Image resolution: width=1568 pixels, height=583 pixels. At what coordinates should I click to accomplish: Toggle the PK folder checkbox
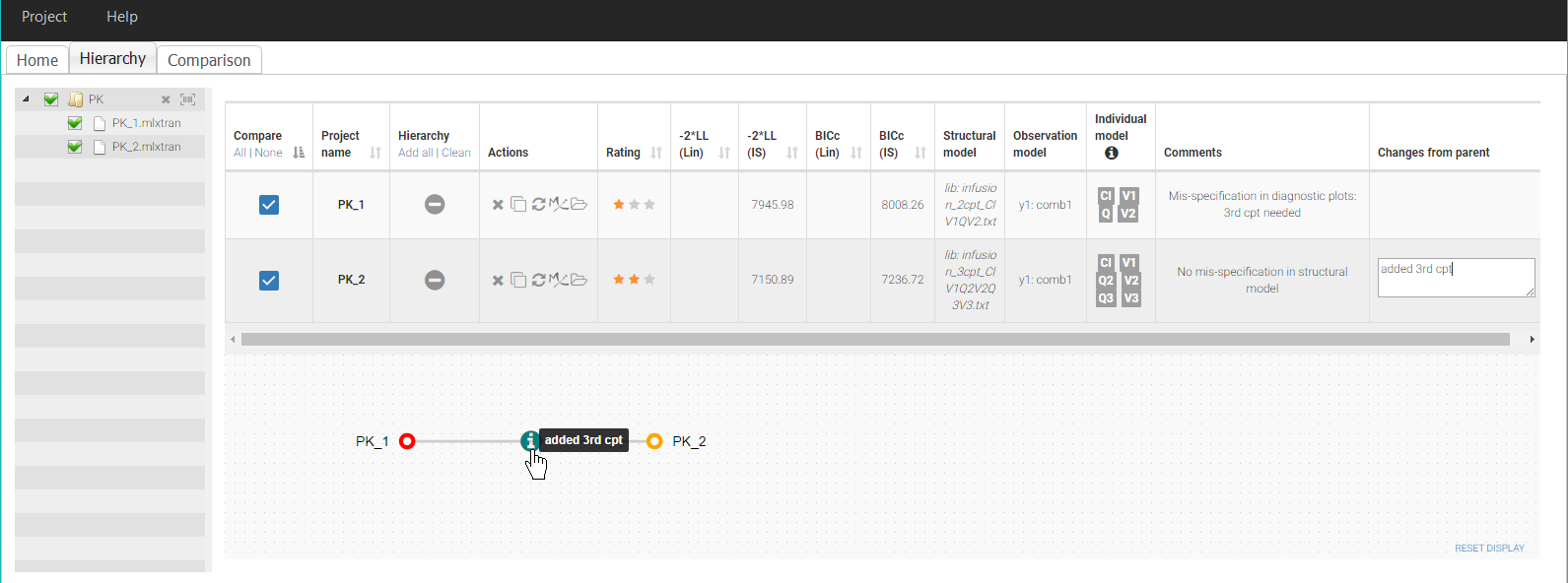click(x=51, y=99)
